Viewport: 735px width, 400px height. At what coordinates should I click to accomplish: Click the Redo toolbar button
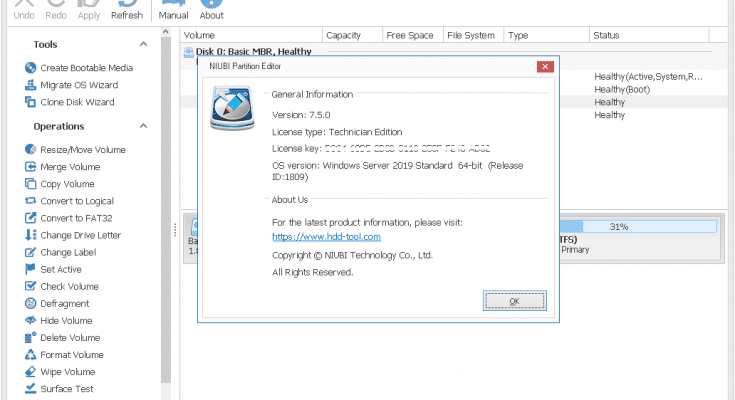click(56, 10)
